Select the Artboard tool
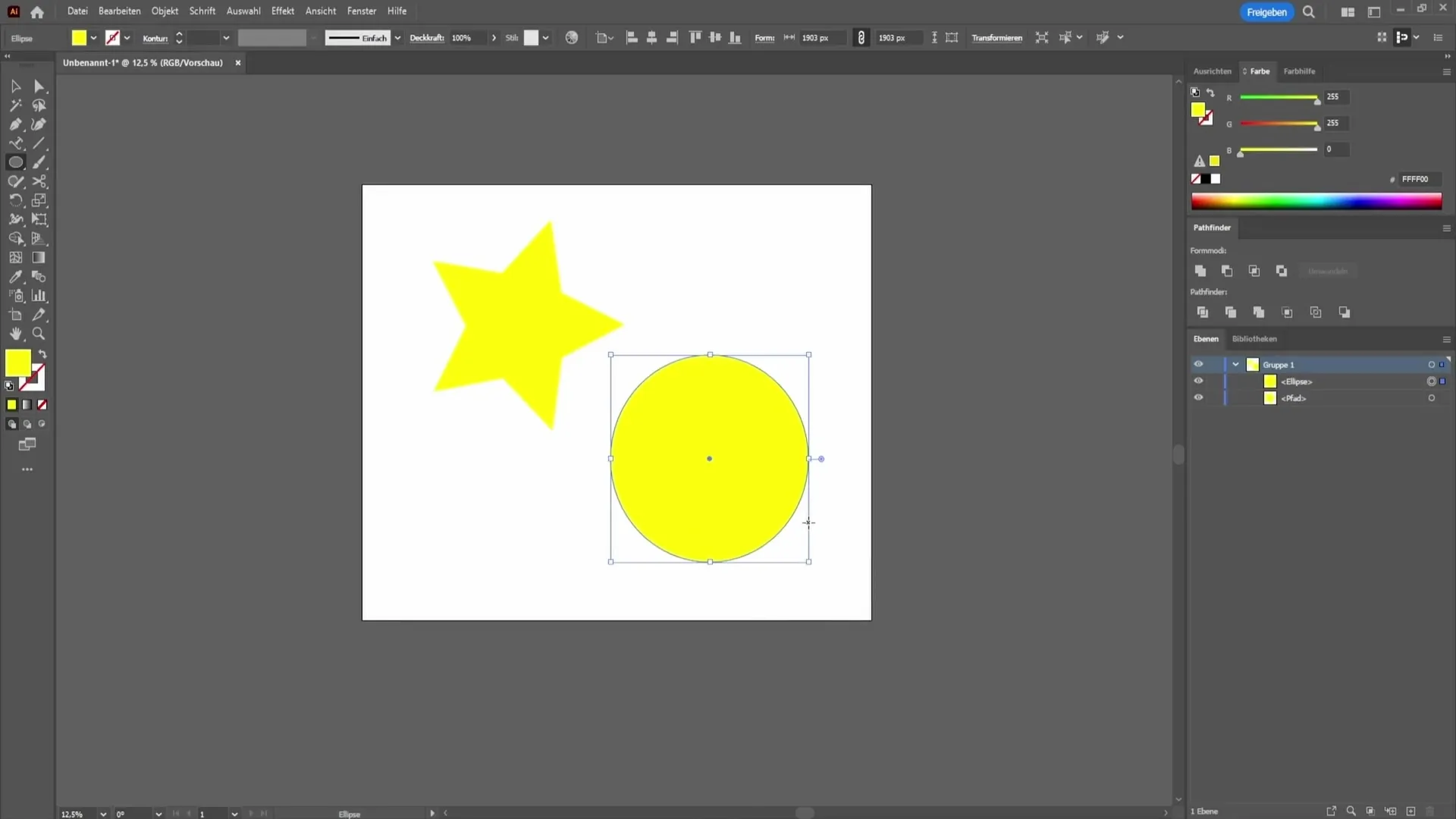 point(15,315)
